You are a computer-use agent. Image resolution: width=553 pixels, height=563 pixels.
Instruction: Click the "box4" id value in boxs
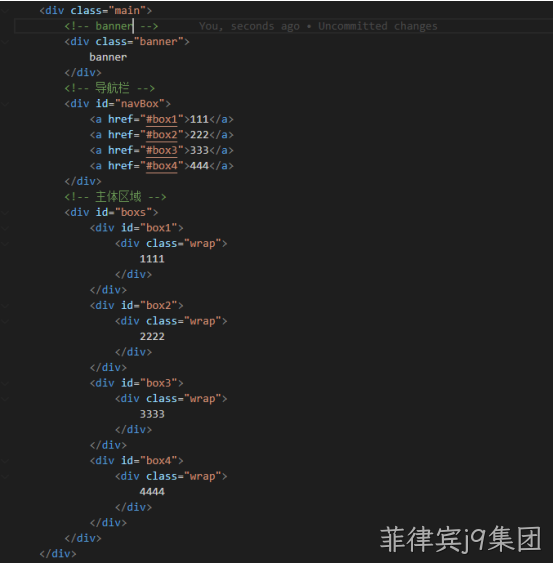pos(159,461)
